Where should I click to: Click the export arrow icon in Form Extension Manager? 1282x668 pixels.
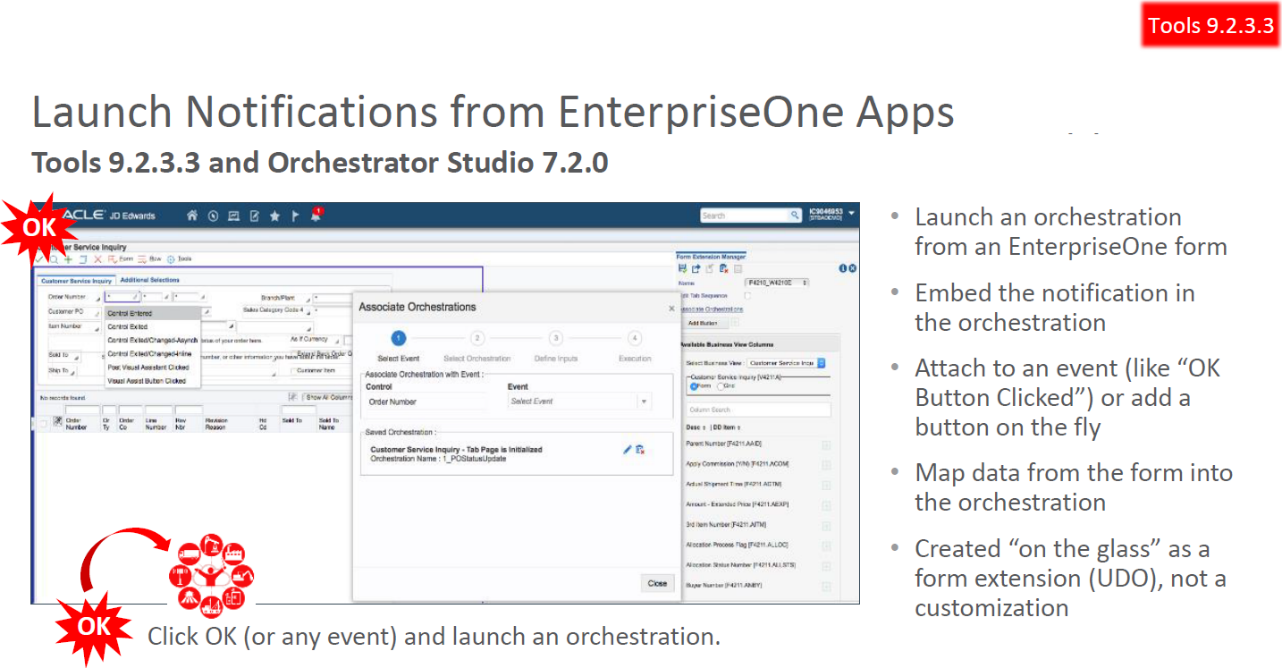coord(695,268)
